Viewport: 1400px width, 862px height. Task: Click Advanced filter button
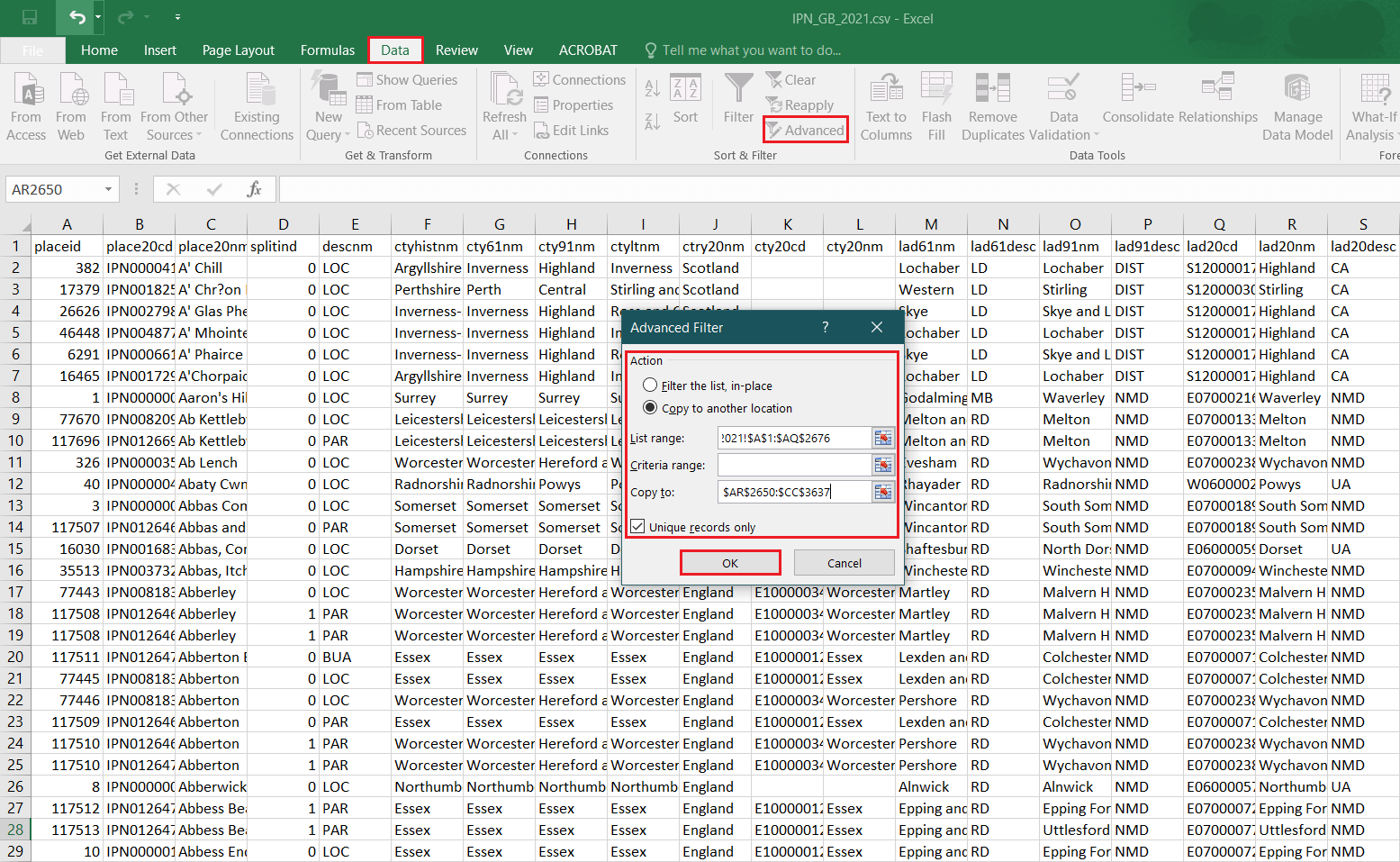tap(805, 130)
